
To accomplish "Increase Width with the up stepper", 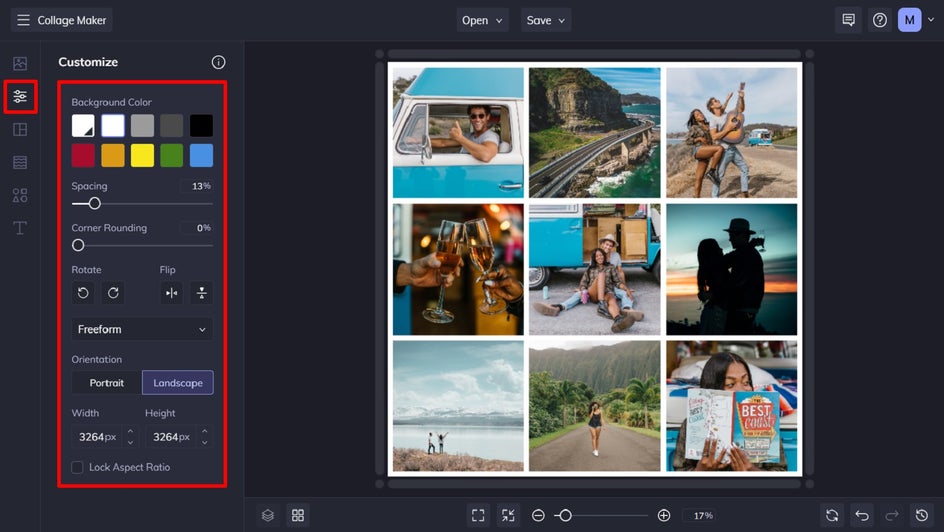I will 130,431.
